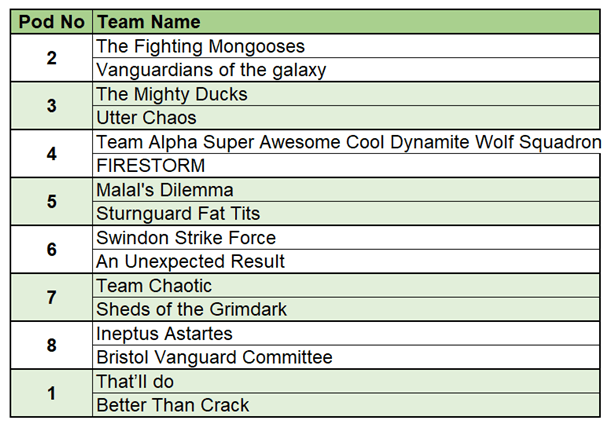Image resolution: width=614 pixels, height=427 pixels.
Task: Click An Unexpected Result cell
Action: 191,262
